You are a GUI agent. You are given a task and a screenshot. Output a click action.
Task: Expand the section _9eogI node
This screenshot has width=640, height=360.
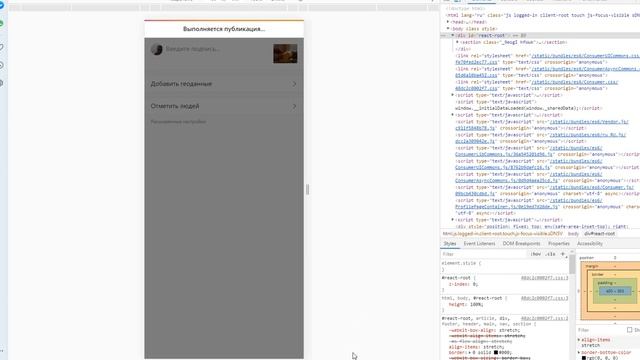click(x=457, y=42)
